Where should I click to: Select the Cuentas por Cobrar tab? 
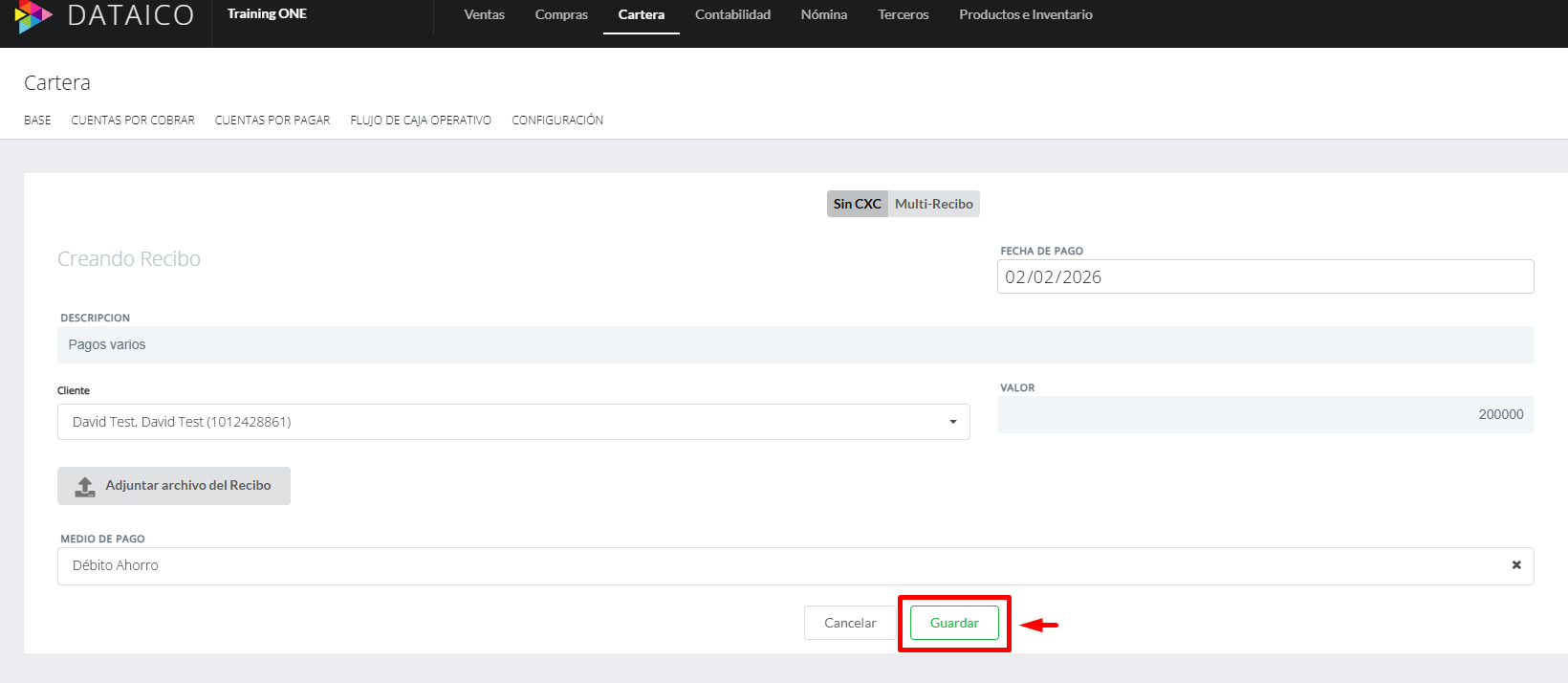tap(133, 121)
